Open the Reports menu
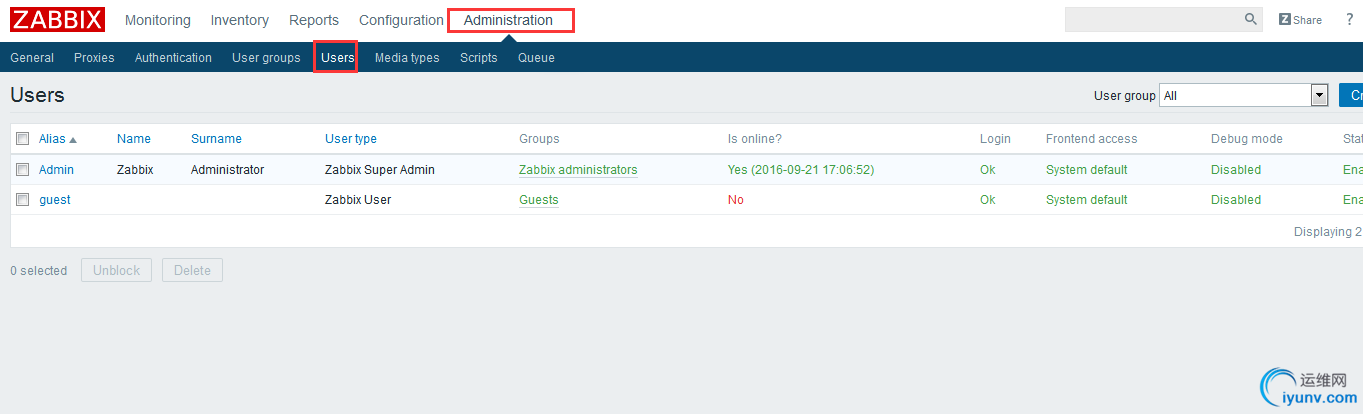Viewport: 1363px width, 414px height. [x=314, y=20]
